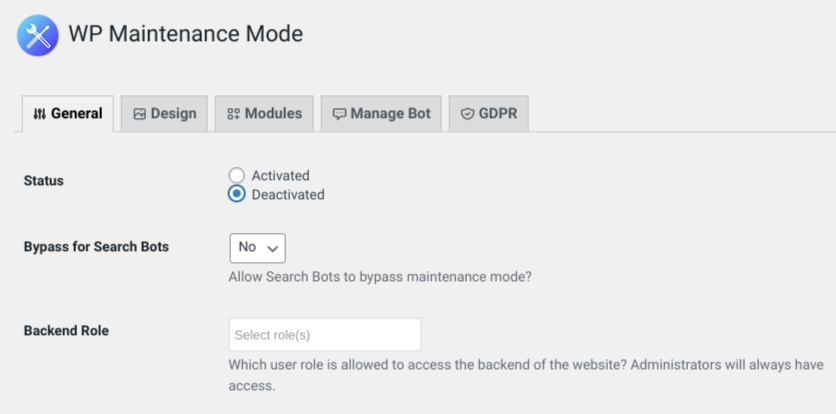Screen dimensions: 836x414
Task: Click the Backend Role label
Action: tap(66, 331)
